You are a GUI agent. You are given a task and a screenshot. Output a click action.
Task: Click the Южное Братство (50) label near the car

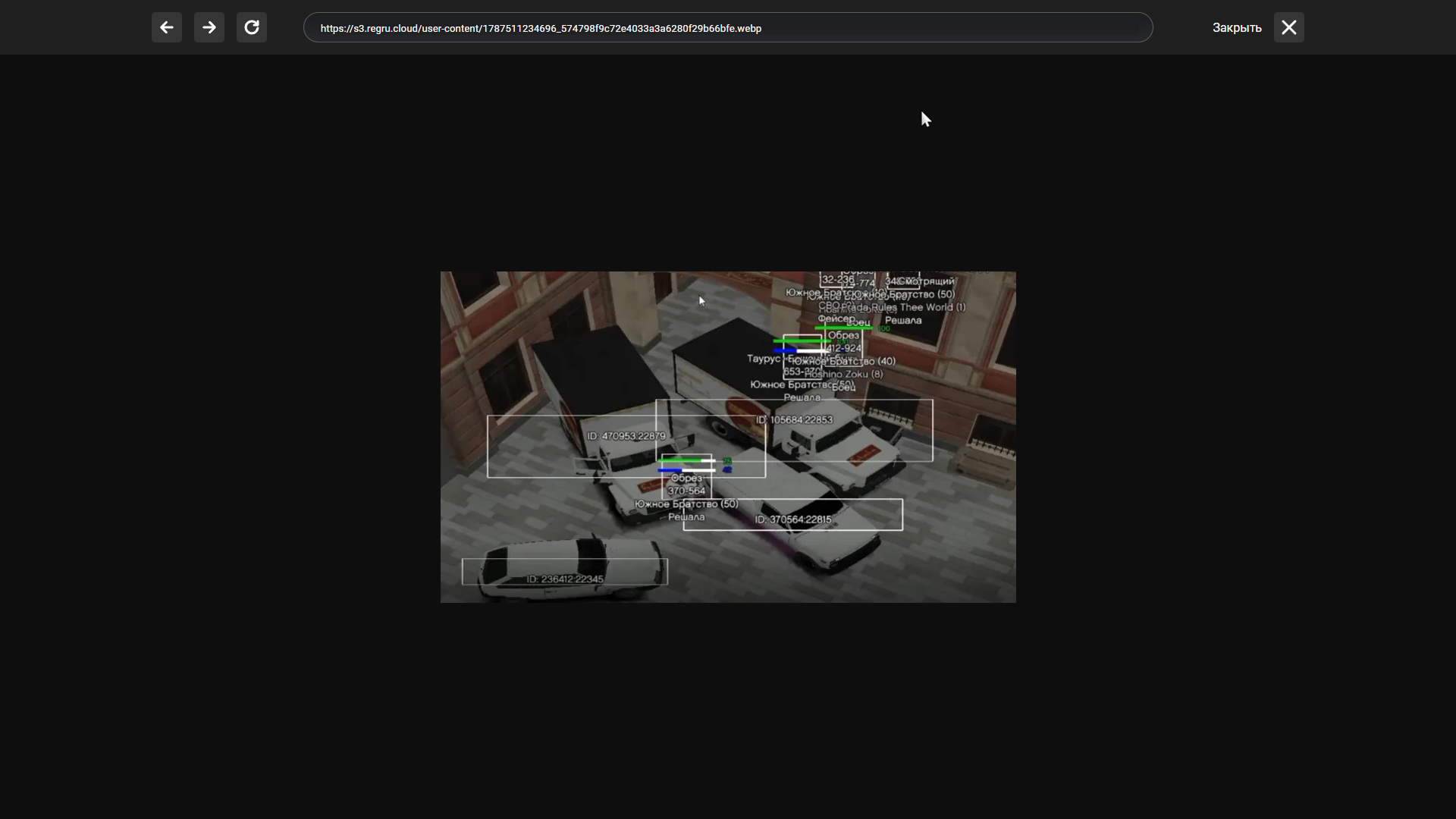pos(686,504)
